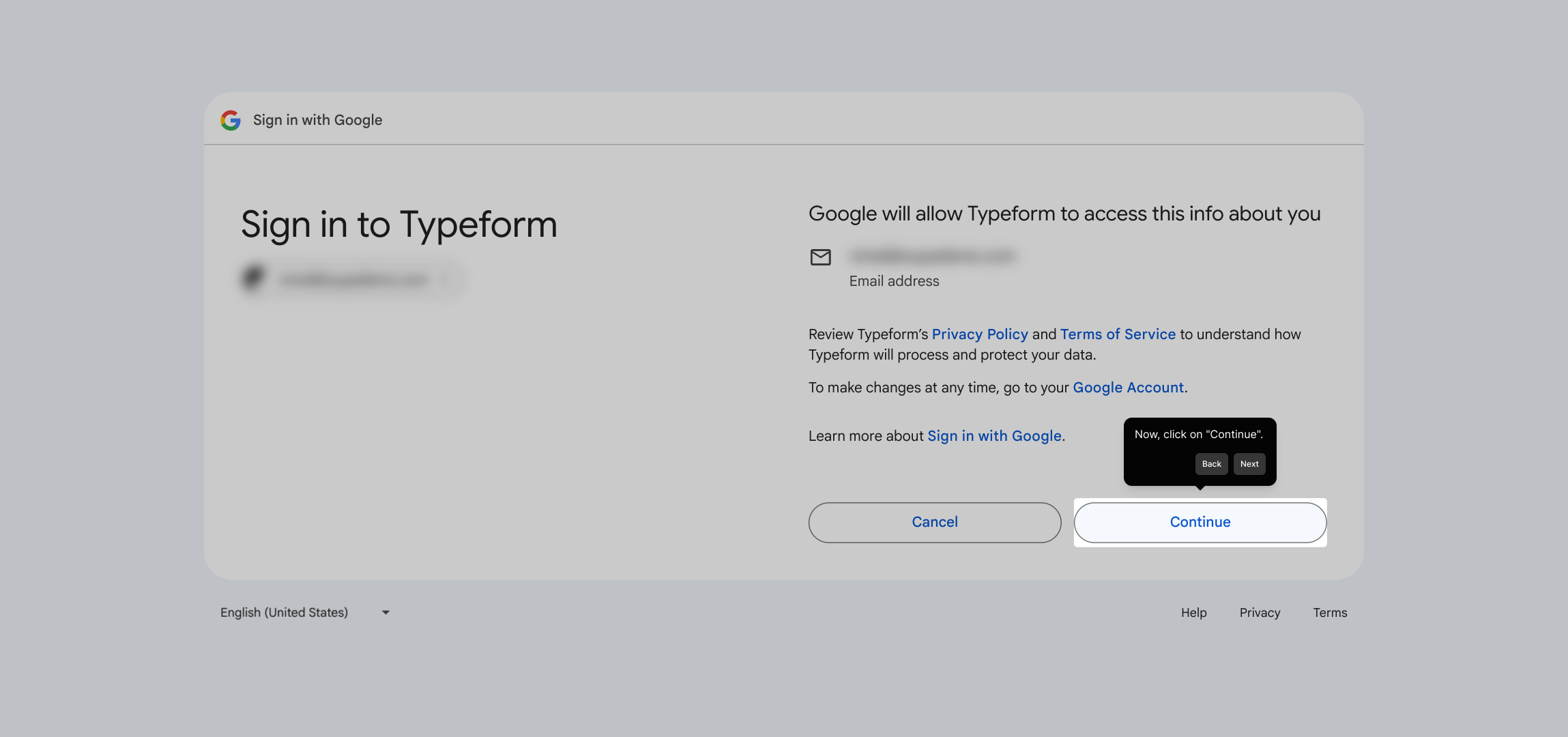Open the Privacy footer link
Screen dimensions: 1568x737
point(1260,613)
